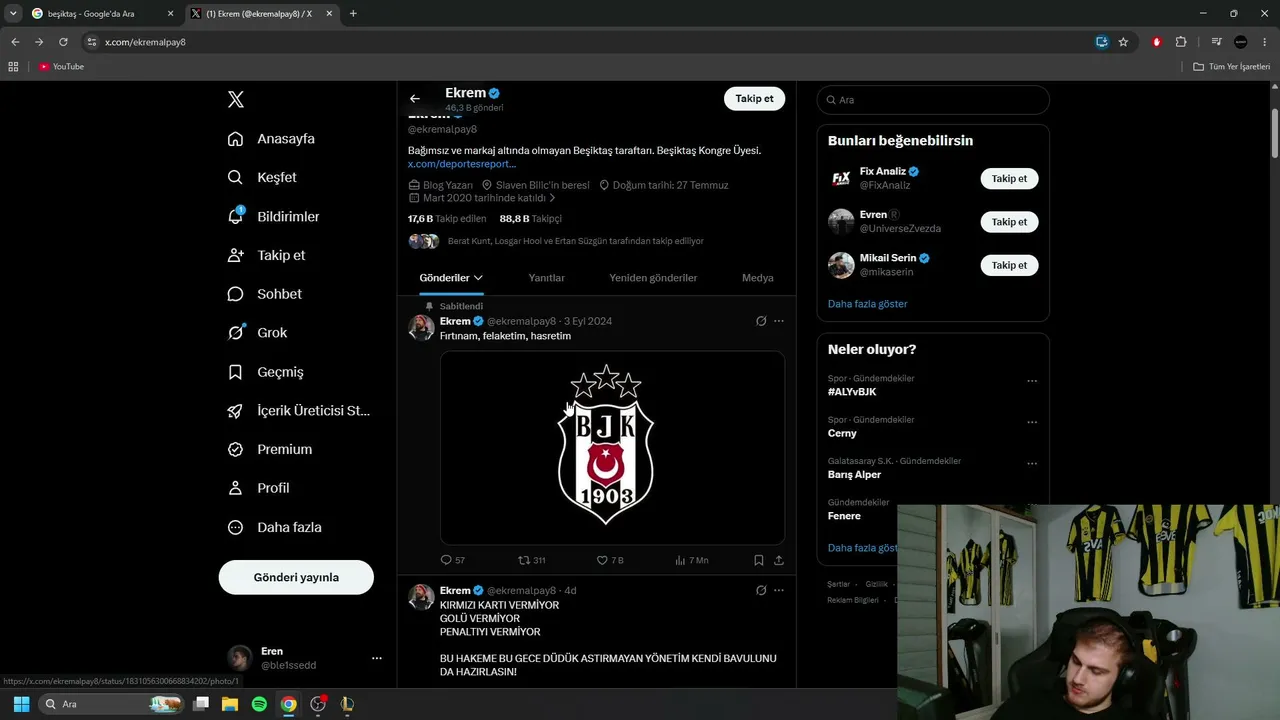The height and width of the screenshot is (720, 1280).
Task: Click Gönderi yayınla button
Action: (x=296, y=577)
